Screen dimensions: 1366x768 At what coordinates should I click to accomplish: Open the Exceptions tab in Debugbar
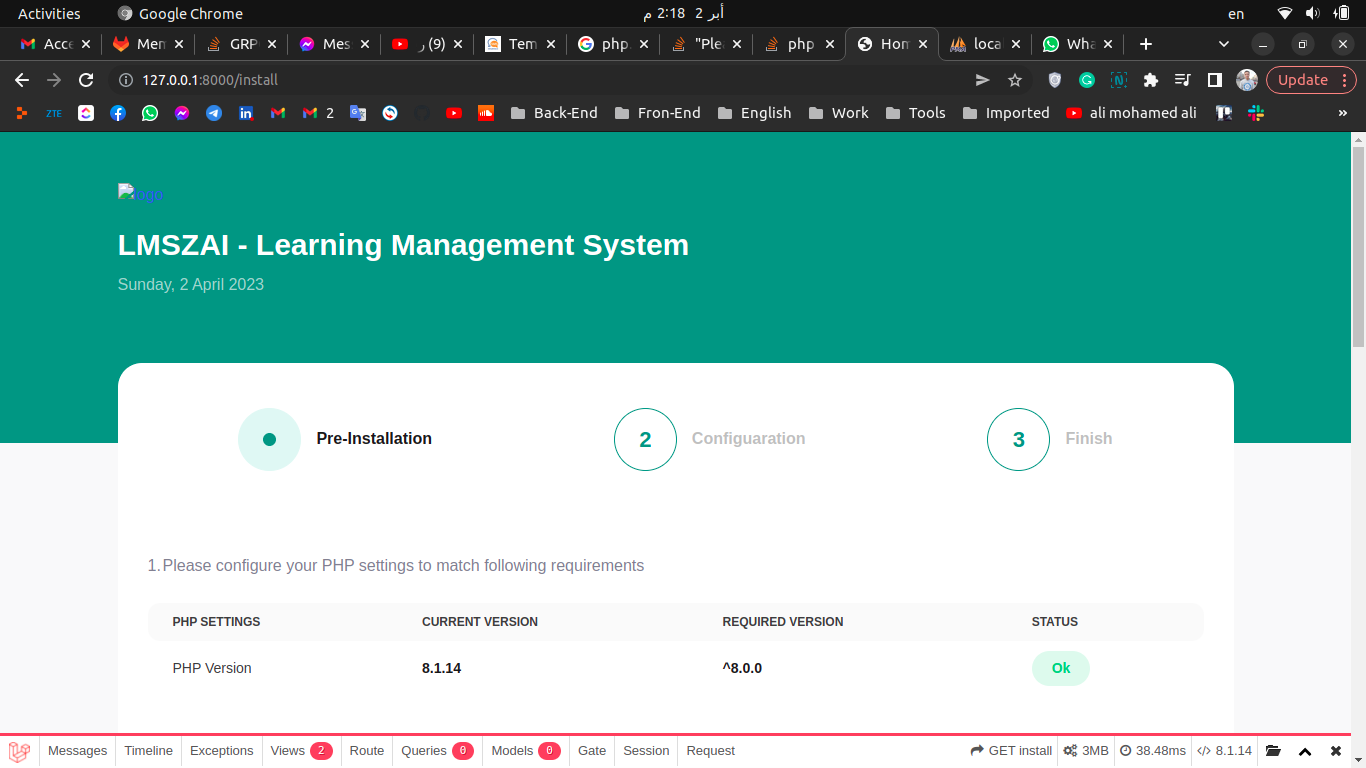pos(221,751)
